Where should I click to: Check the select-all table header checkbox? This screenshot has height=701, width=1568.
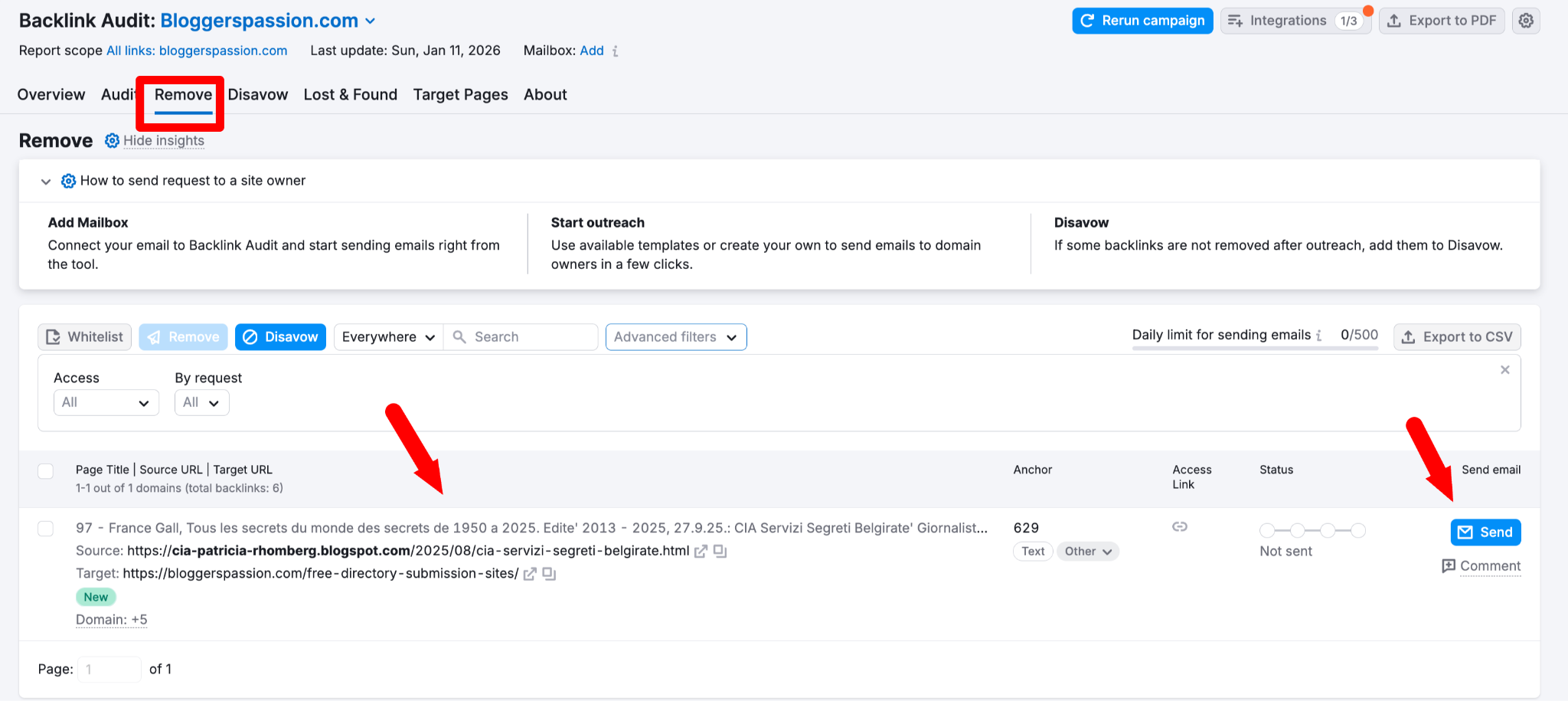click(46, 471)
